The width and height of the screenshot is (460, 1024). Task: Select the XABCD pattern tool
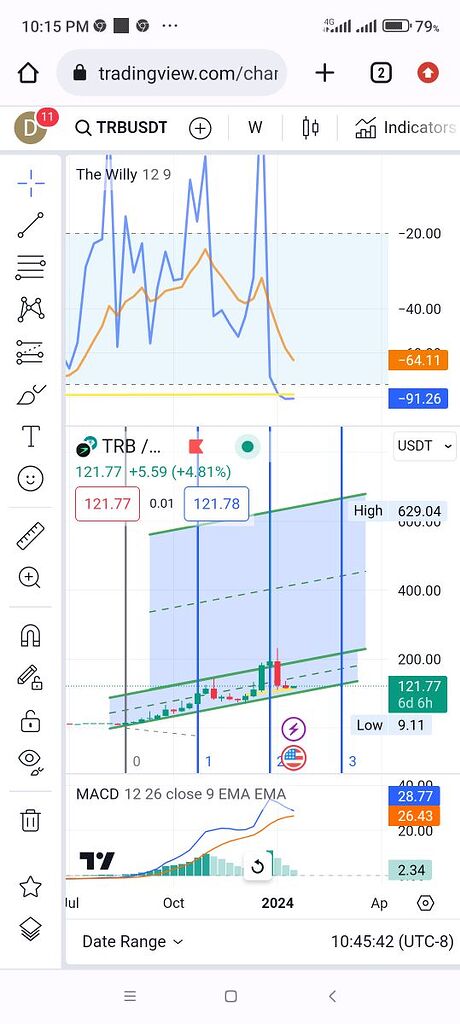pos(31,309)
